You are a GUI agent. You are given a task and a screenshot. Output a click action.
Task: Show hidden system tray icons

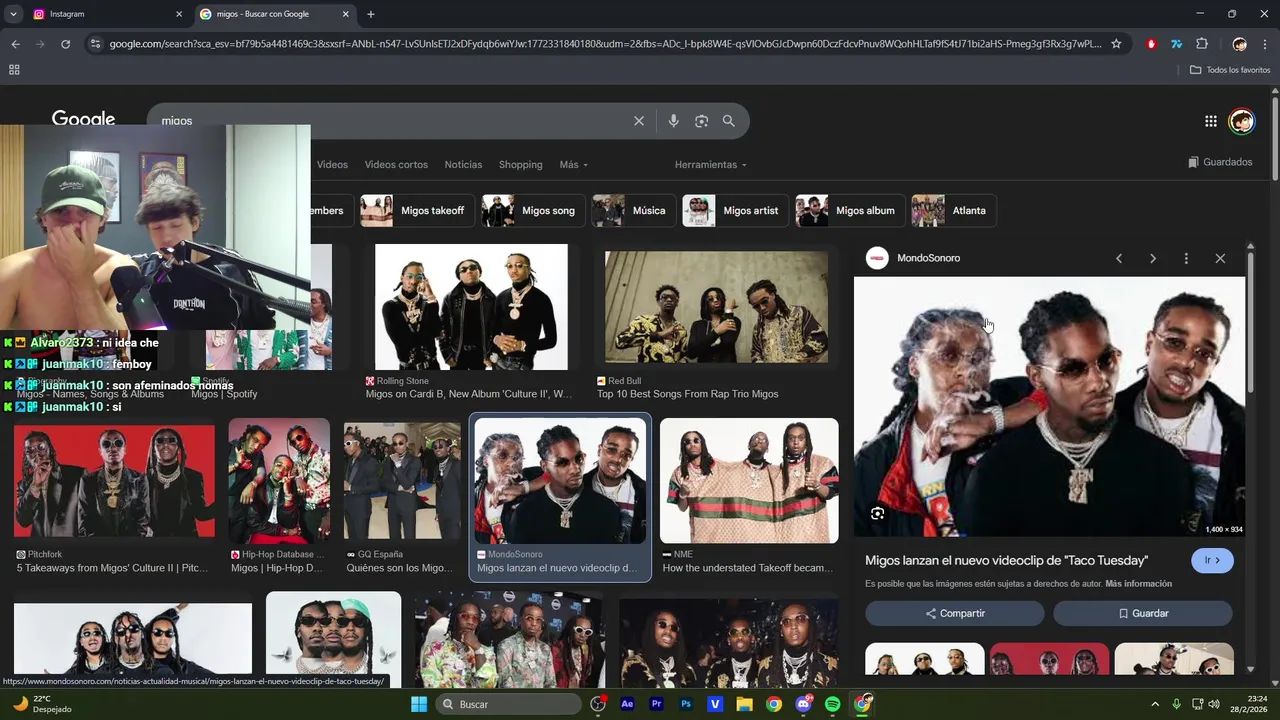[x=1155, y=704]
